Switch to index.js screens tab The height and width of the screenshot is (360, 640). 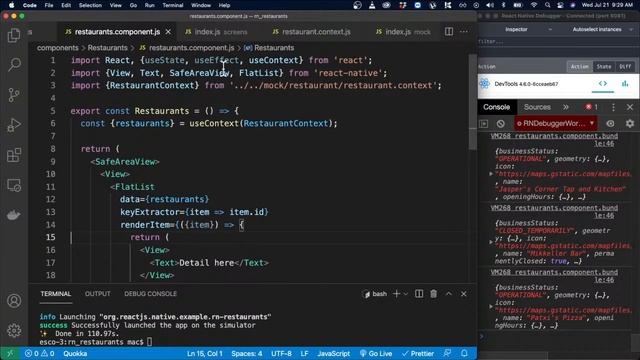coord(217,32)
